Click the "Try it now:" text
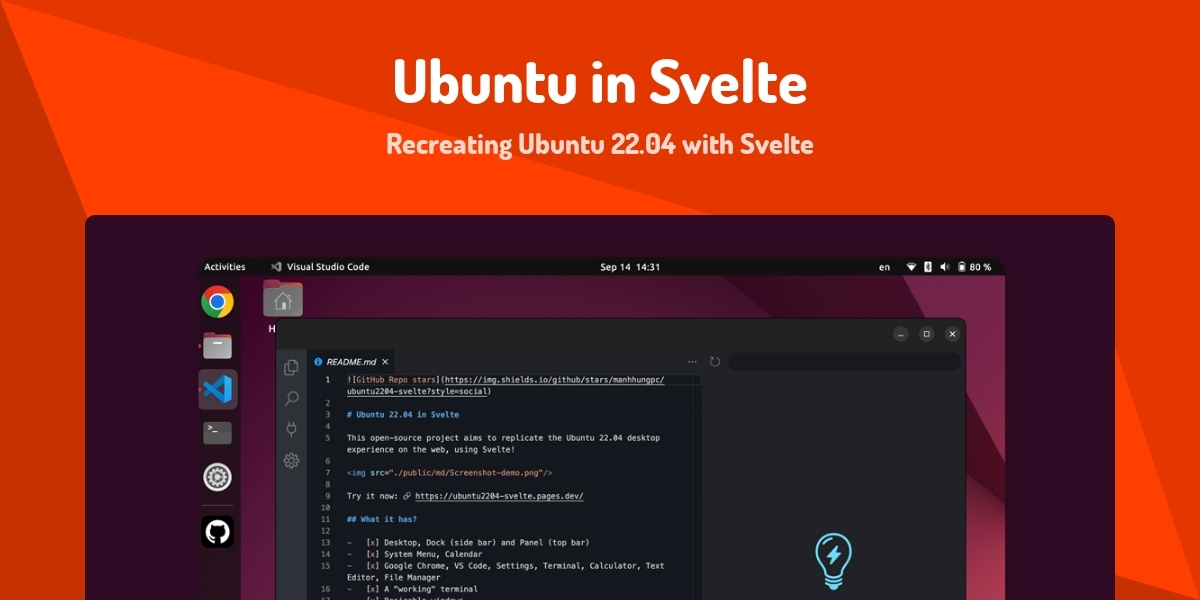1200x600 pixels. coord(373,496)
